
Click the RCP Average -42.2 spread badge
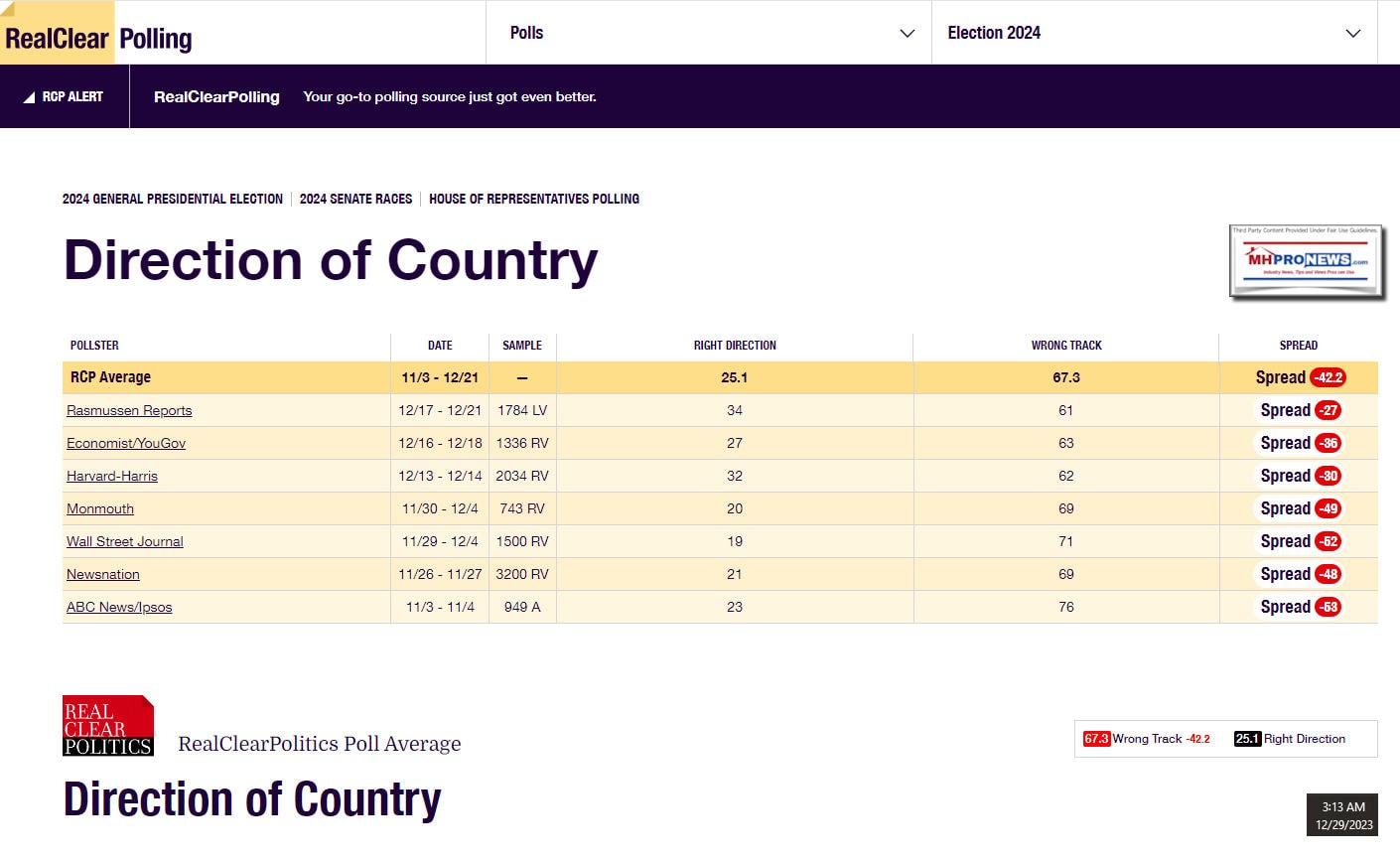click(1328, 377)
